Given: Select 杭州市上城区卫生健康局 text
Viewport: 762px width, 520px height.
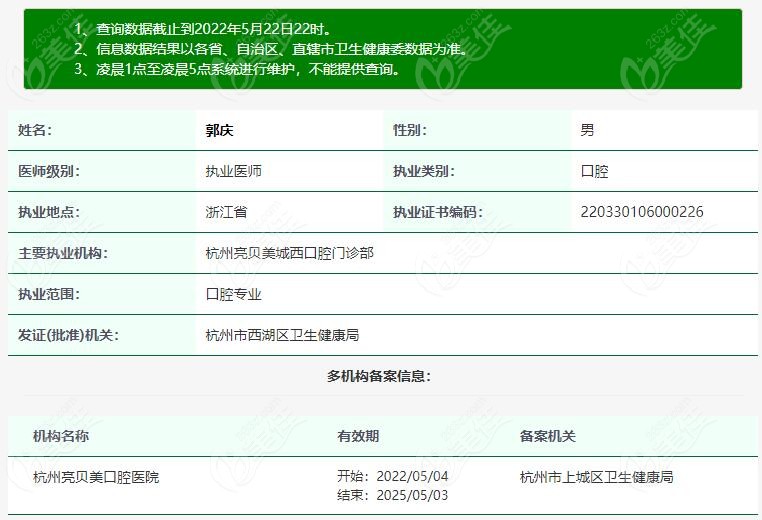Looking at the screenshot, I should coord(596,477).
